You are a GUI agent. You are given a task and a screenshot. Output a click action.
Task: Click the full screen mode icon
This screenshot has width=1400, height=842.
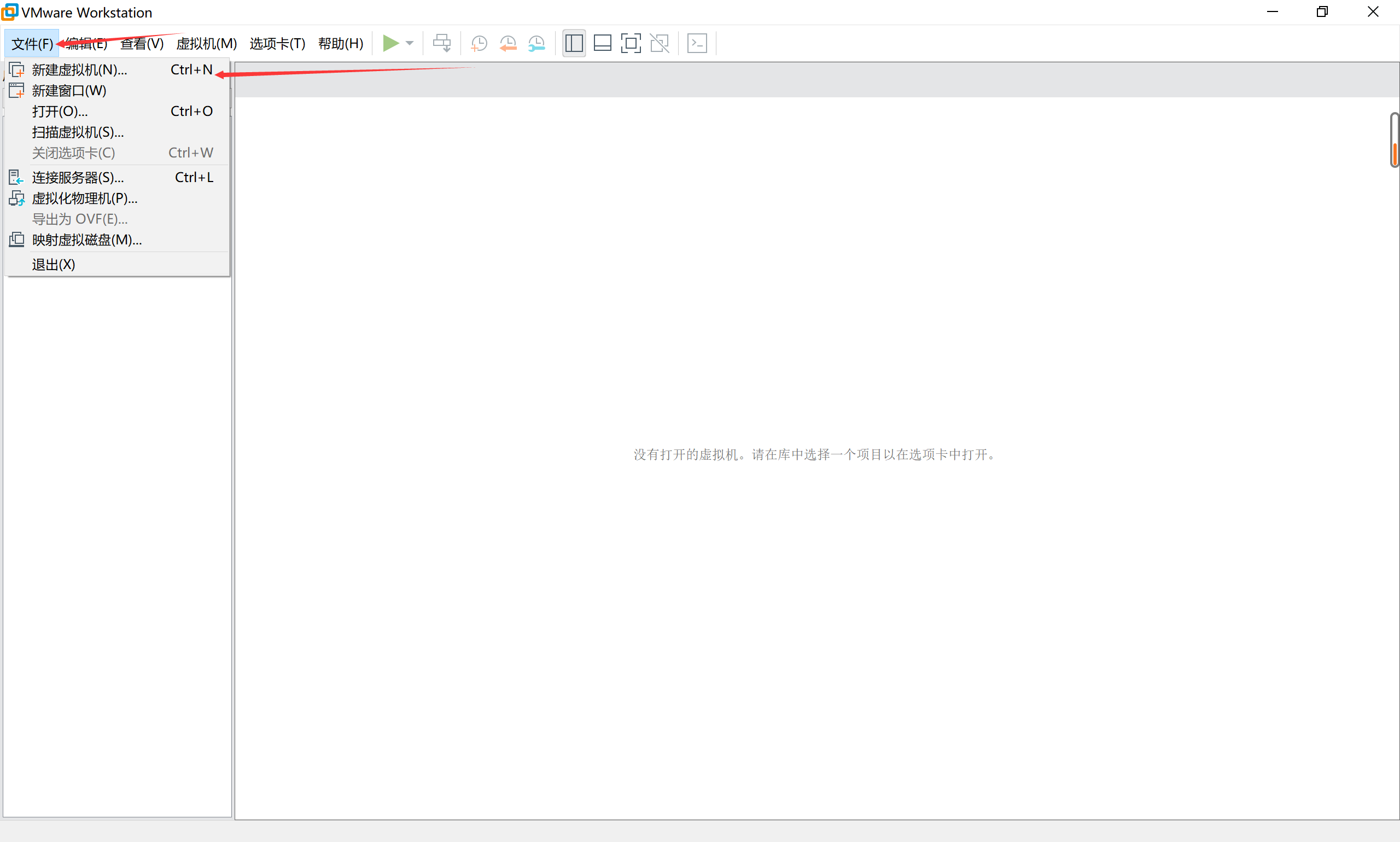pos(631,43)
